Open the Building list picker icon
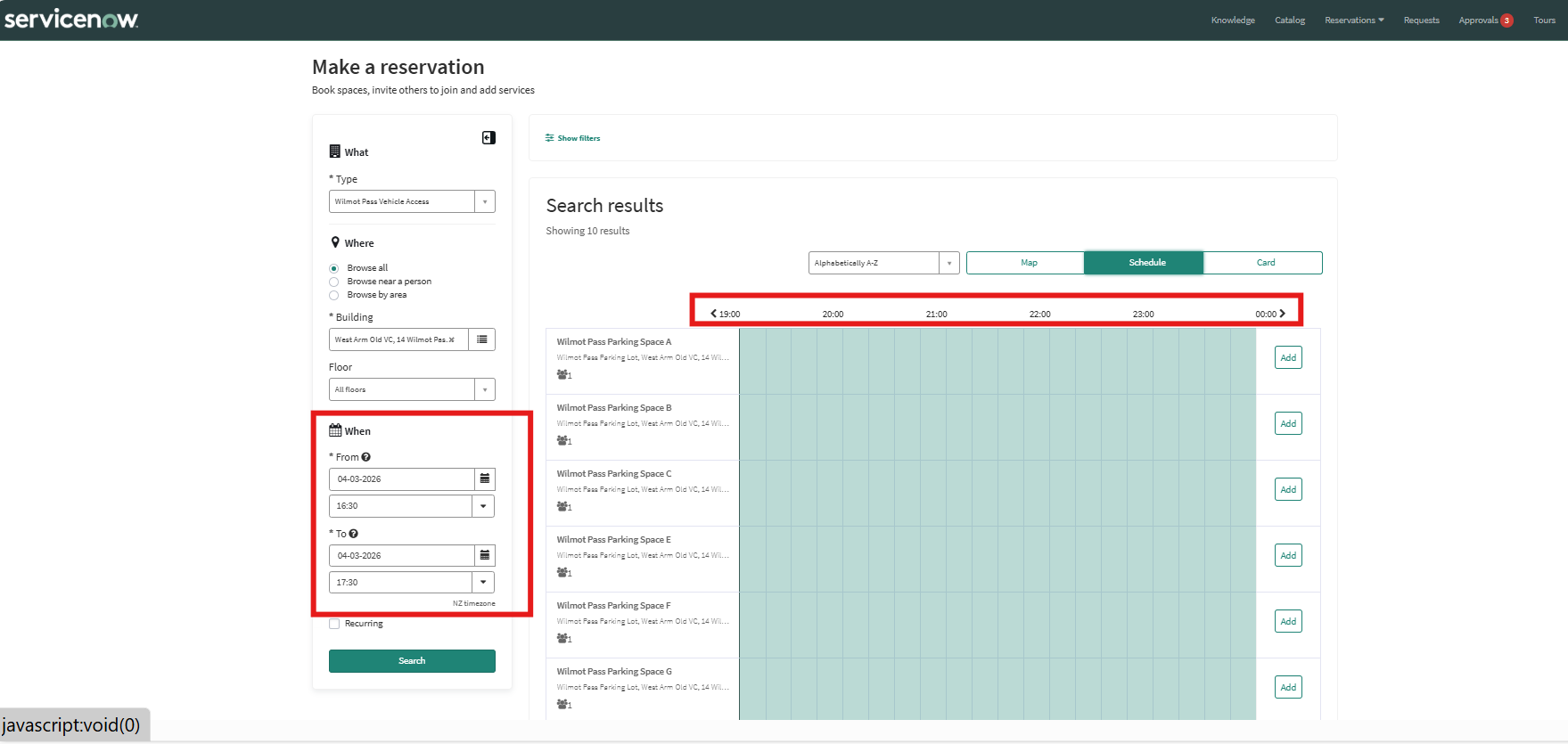This screenshot has width=1568, height=744. [481, 339]
